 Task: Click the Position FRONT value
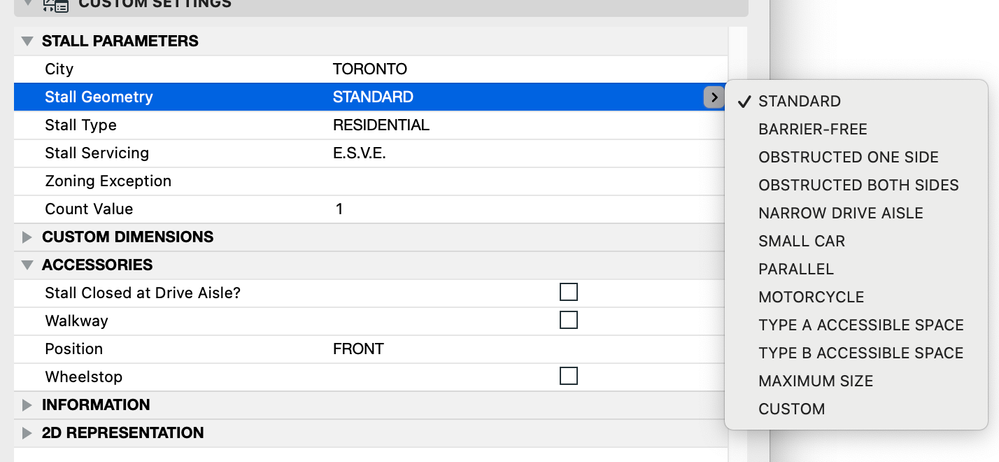(358, 349)
